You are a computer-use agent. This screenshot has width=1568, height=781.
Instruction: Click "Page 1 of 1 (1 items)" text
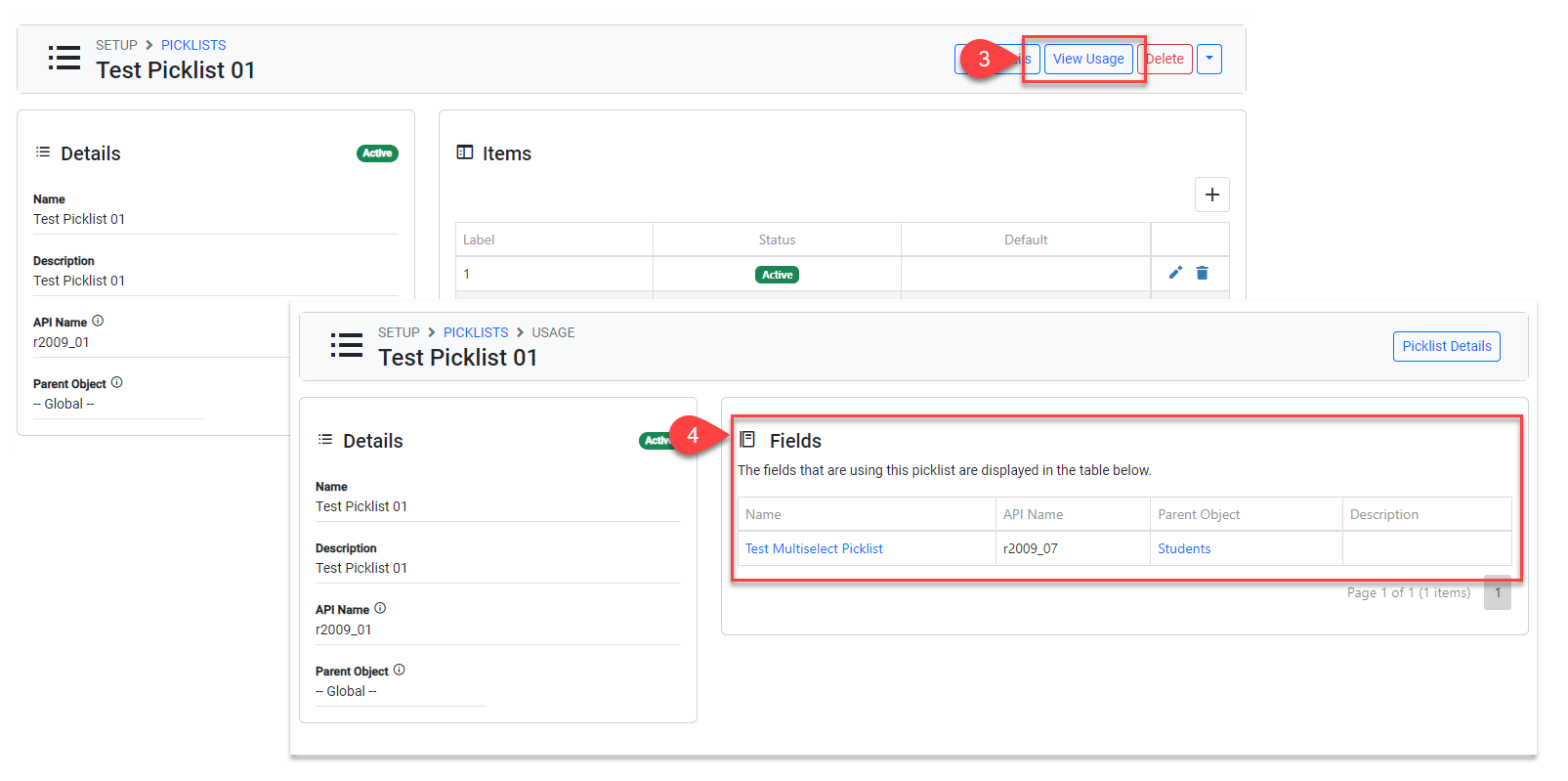tap(1409, 592)
